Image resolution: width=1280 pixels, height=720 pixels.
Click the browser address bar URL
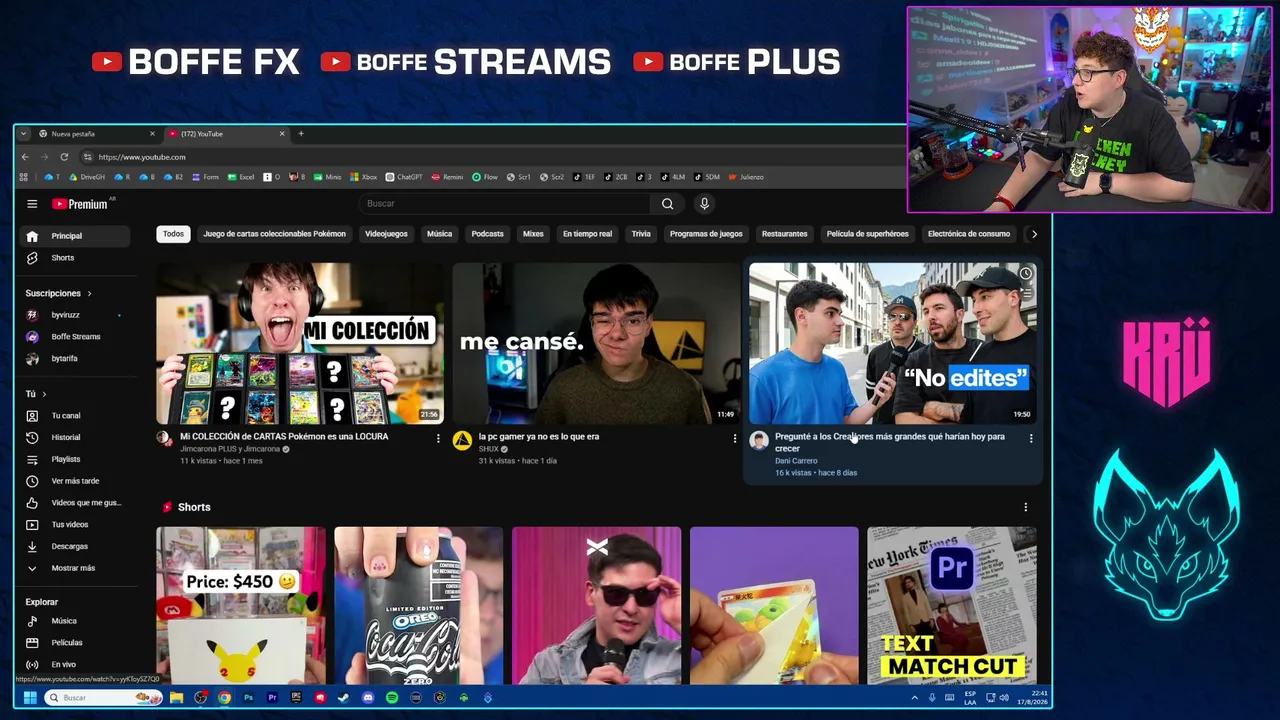(142, 157)
